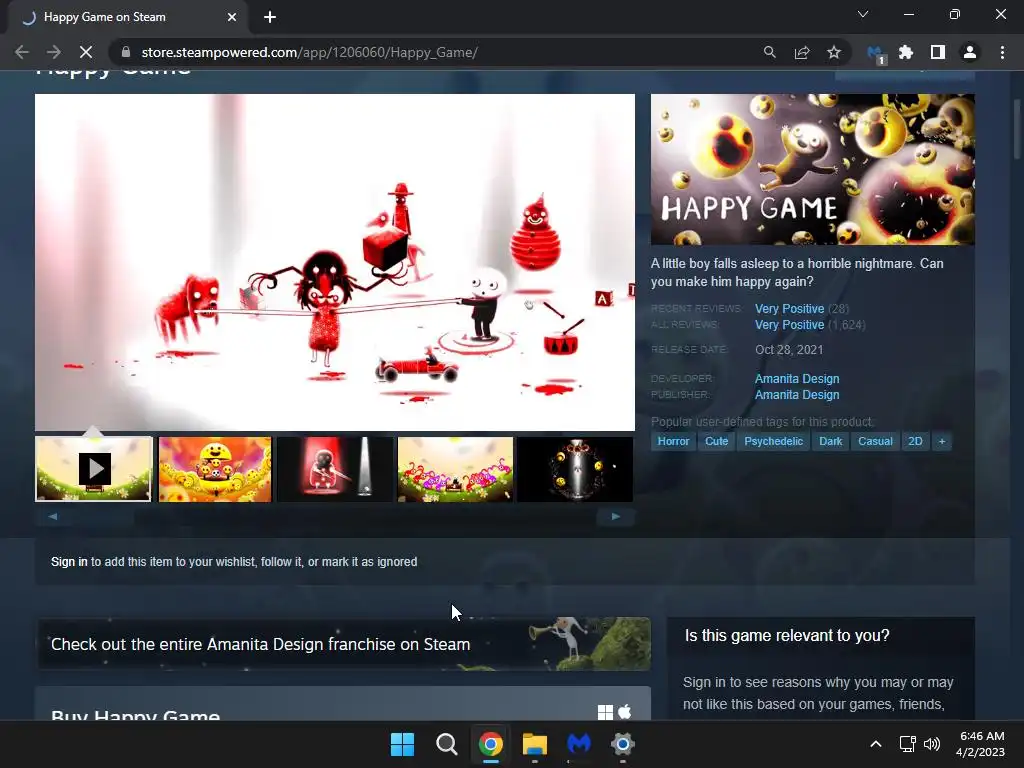Click the left arrow of thumbnail strip
The image size is (1024, 768).
click(x=53, y=516)
